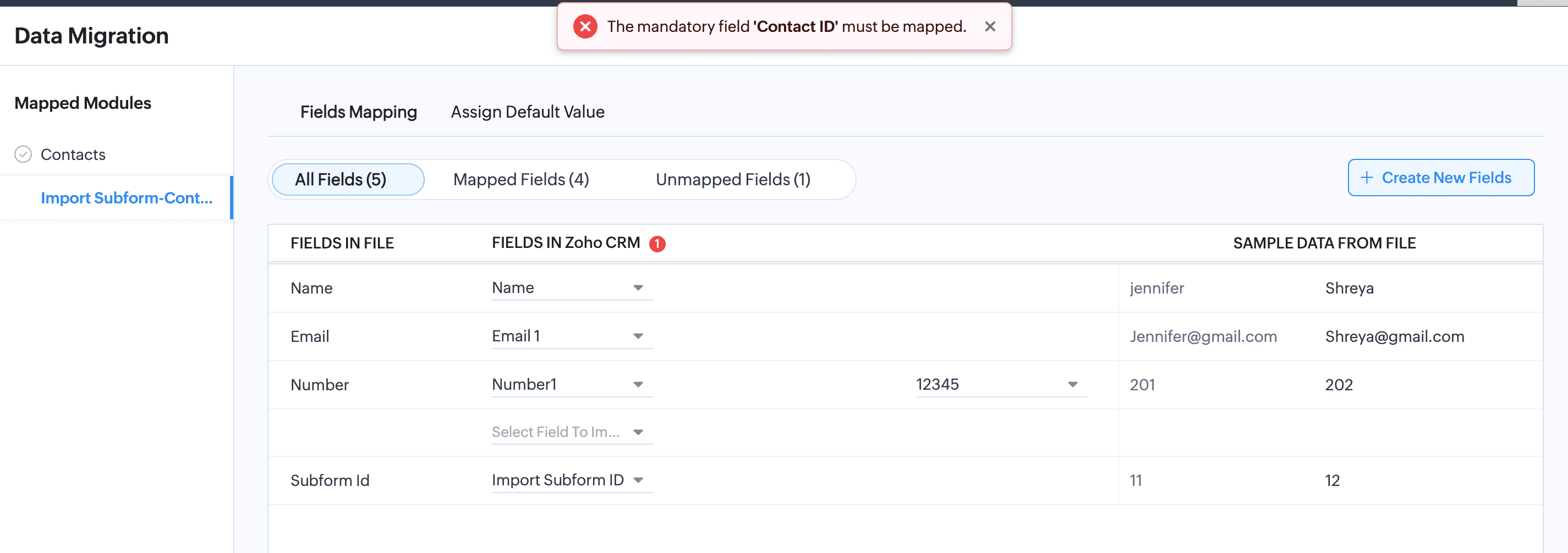Click the Create New Fields button

tap(1440, 178)
